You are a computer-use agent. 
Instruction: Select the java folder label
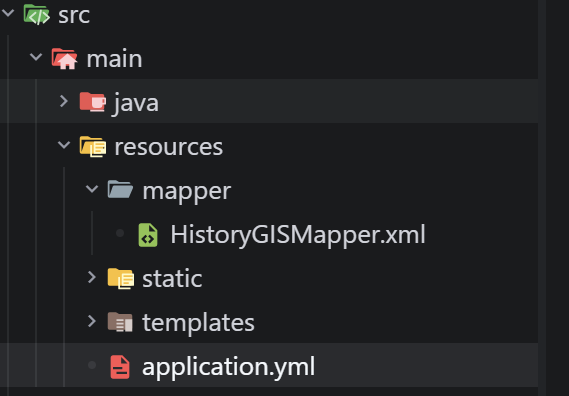(x=136, y=104)
